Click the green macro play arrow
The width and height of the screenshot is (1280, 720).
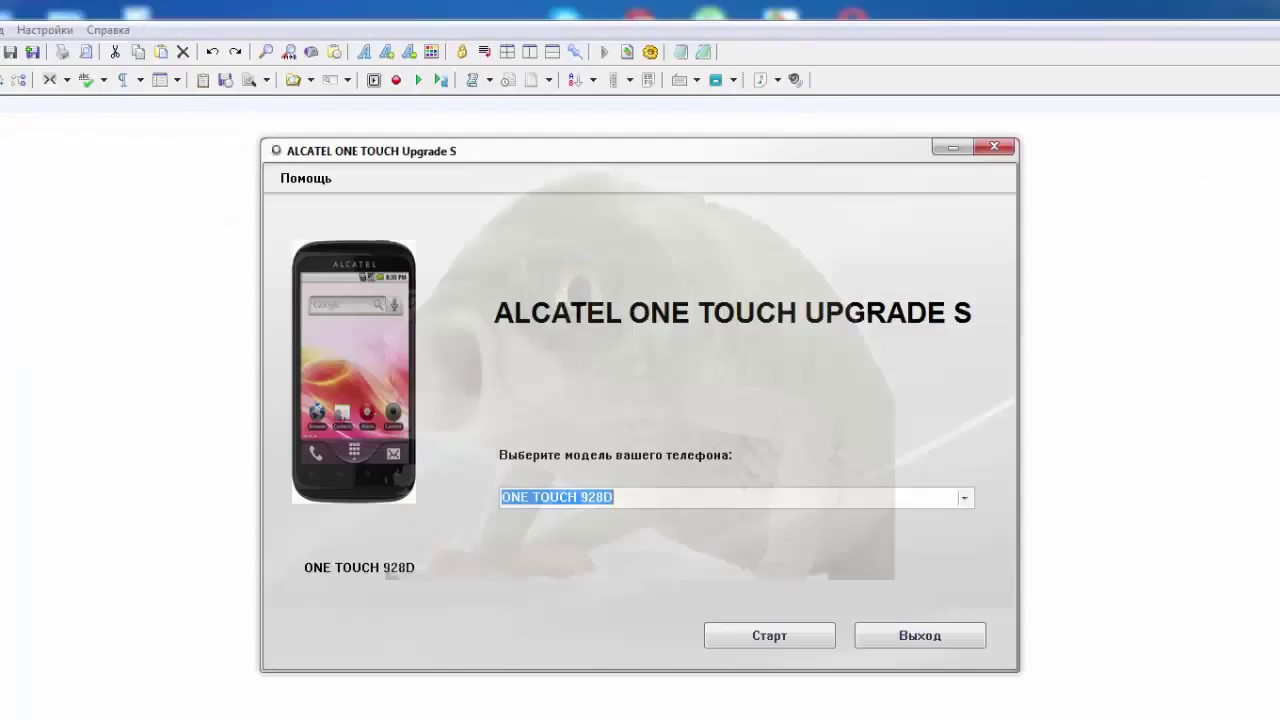point(419,80)
